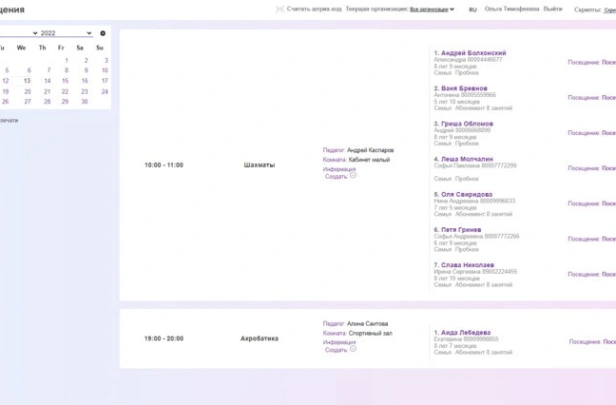Viewport: 616px width, 405px height.
Task: Click next-month arrow icon beside year 2022
Action: coord(103,33)
